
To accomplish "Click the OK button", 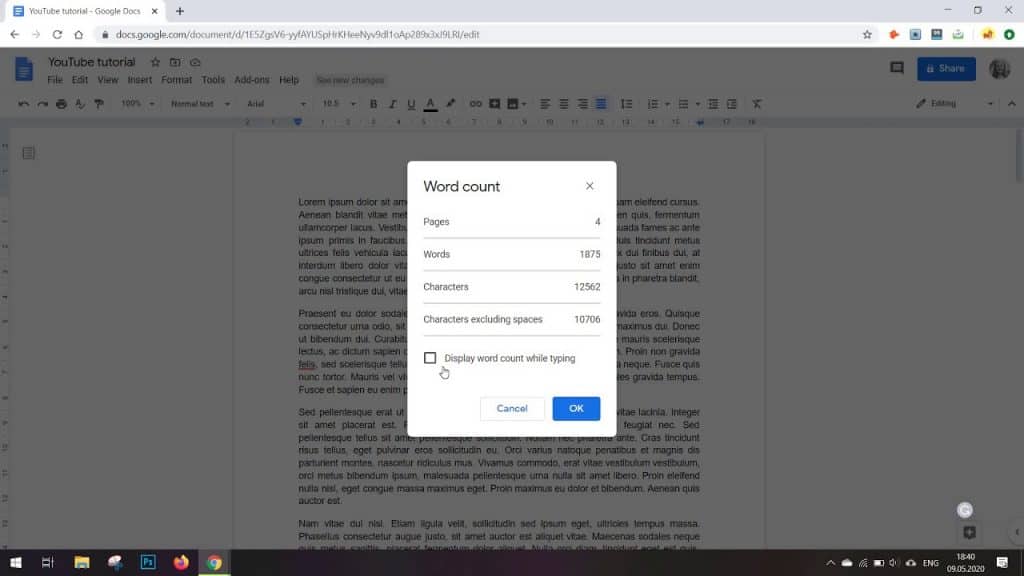I will pyautogui.click(x=576, y=408).
